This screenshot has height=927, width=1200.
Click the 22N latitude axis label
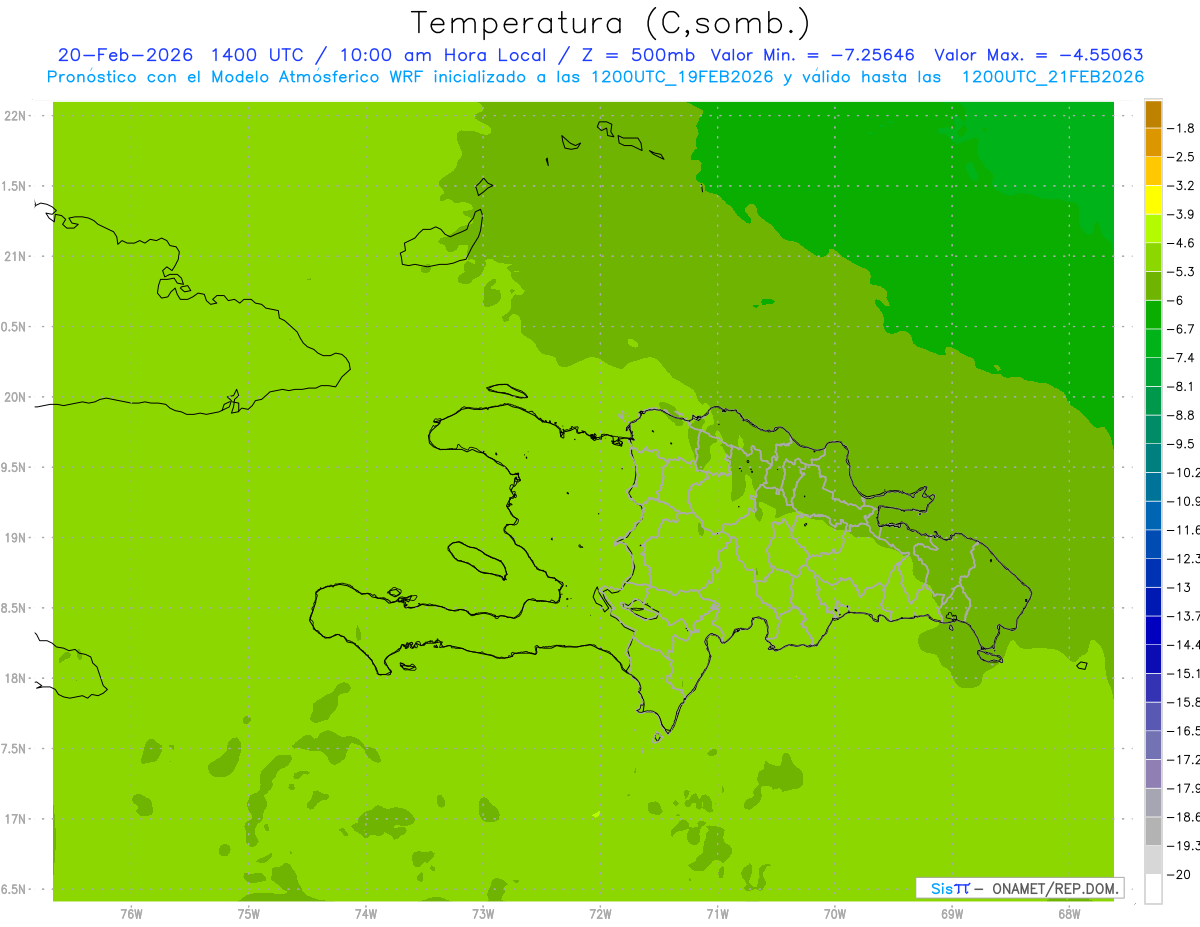[14, 116]
